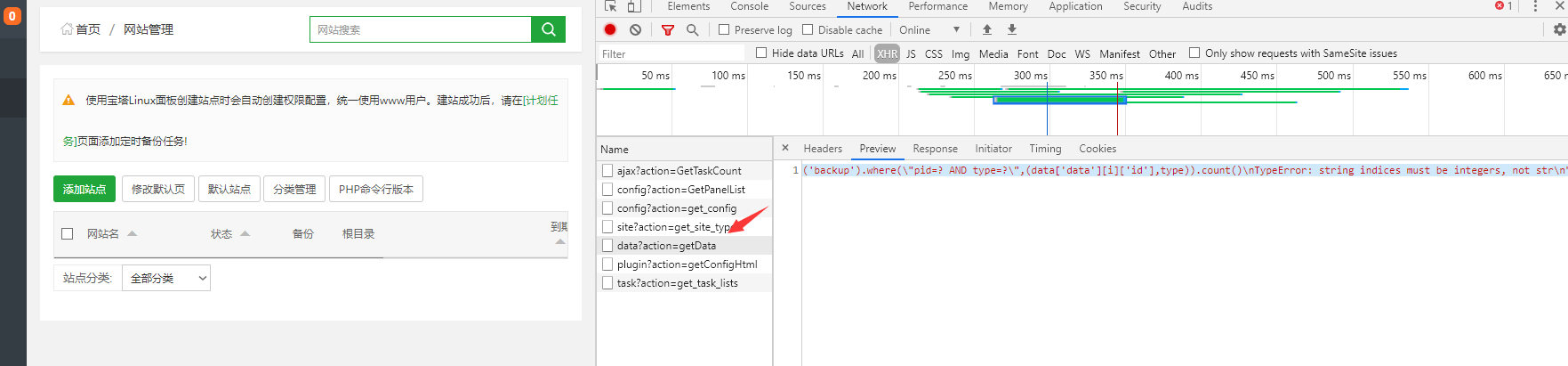Enable Disable cache checkbox

coord(808,29)
